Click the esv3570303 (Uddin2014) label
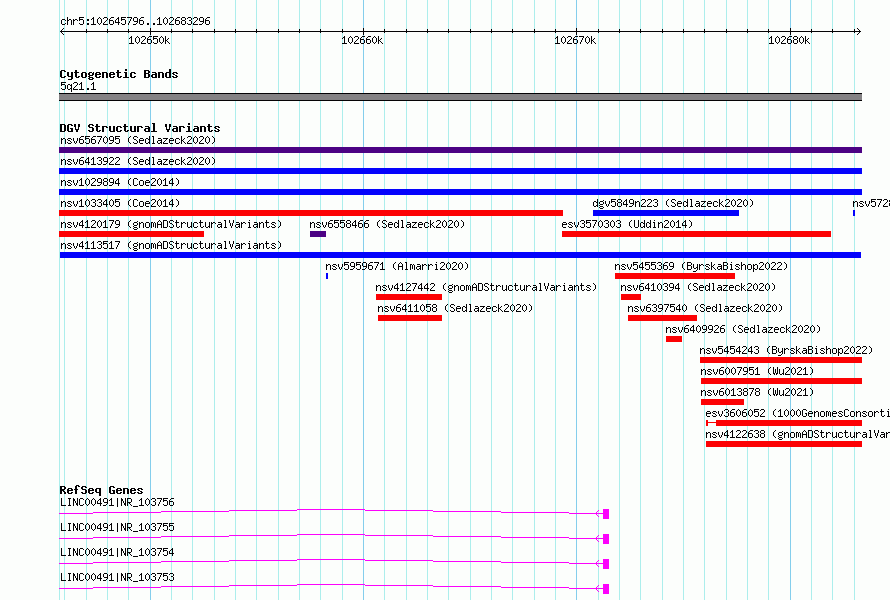Screen dimensions: 890x600 [627, 224]
